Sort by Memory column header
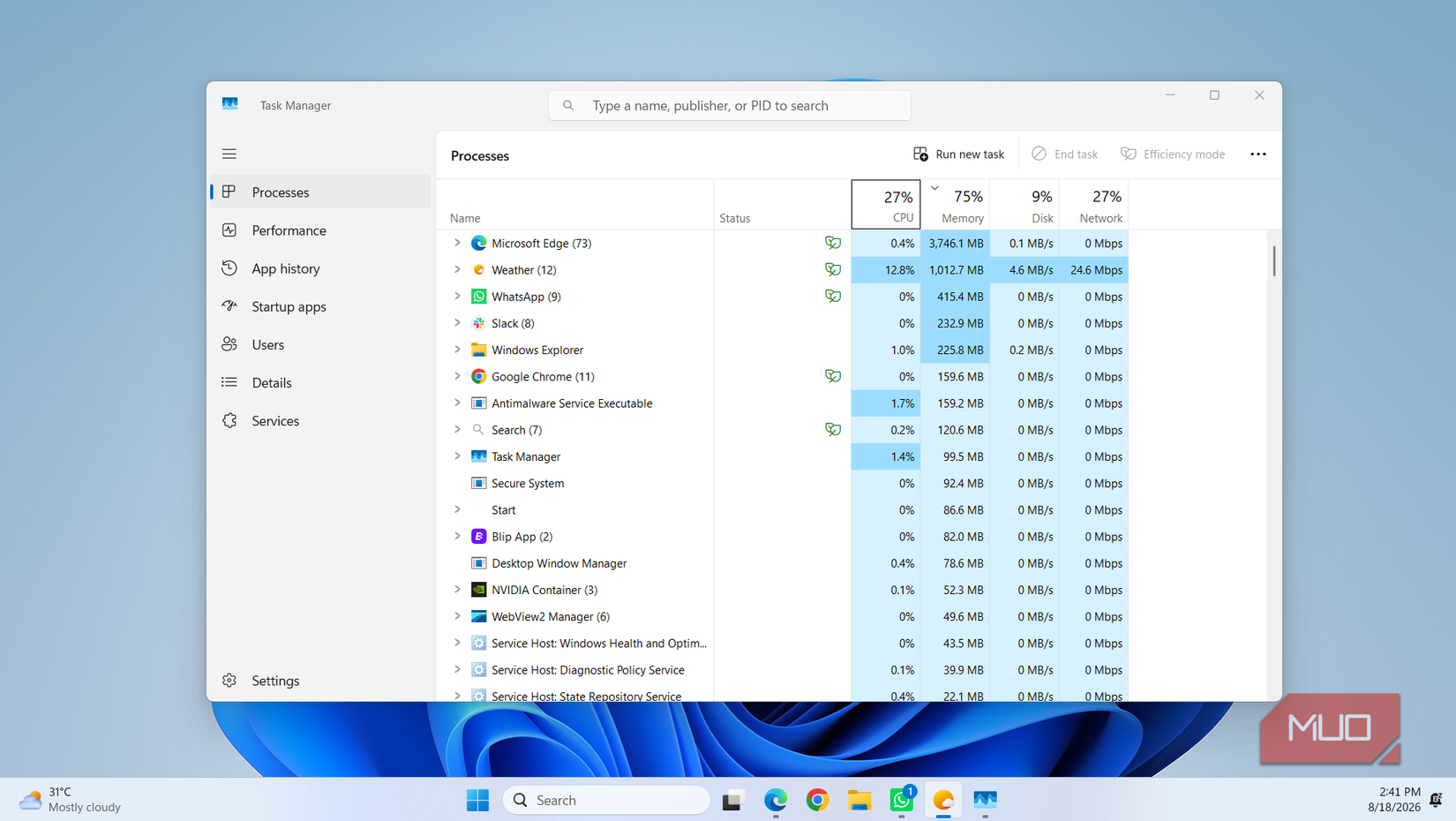The image size is (1456, 821). coord(955,205)
